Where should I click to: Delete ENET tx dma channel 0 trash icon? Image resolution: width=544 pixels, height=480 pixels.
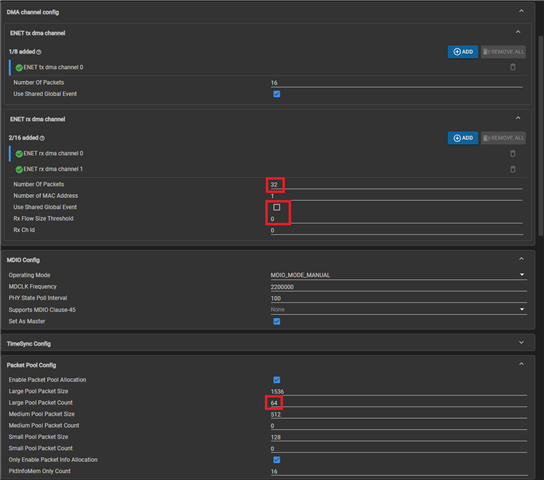(512, 67)
